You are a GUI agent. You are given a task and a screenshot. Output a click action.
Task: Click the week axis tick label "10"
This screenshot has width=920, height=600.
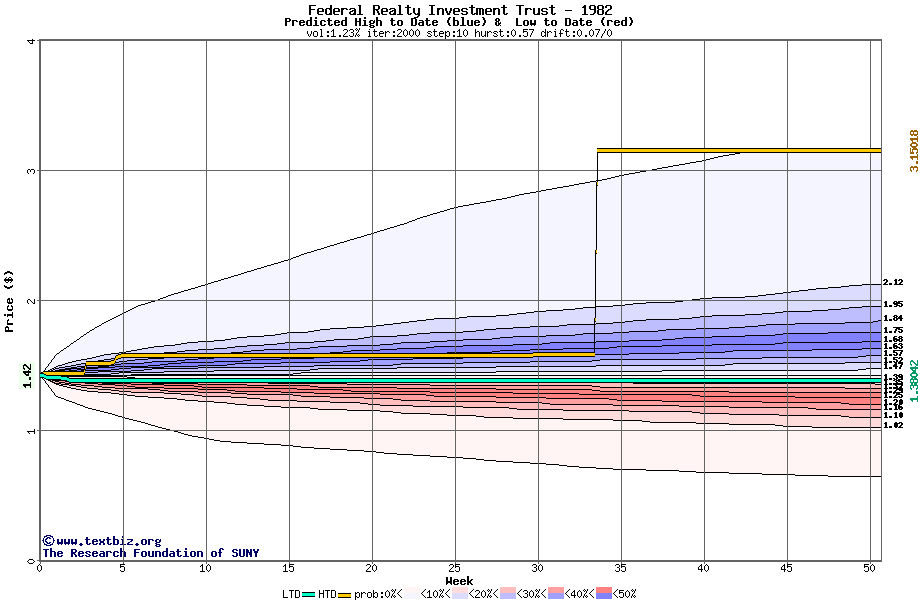(x=205, y=568)
